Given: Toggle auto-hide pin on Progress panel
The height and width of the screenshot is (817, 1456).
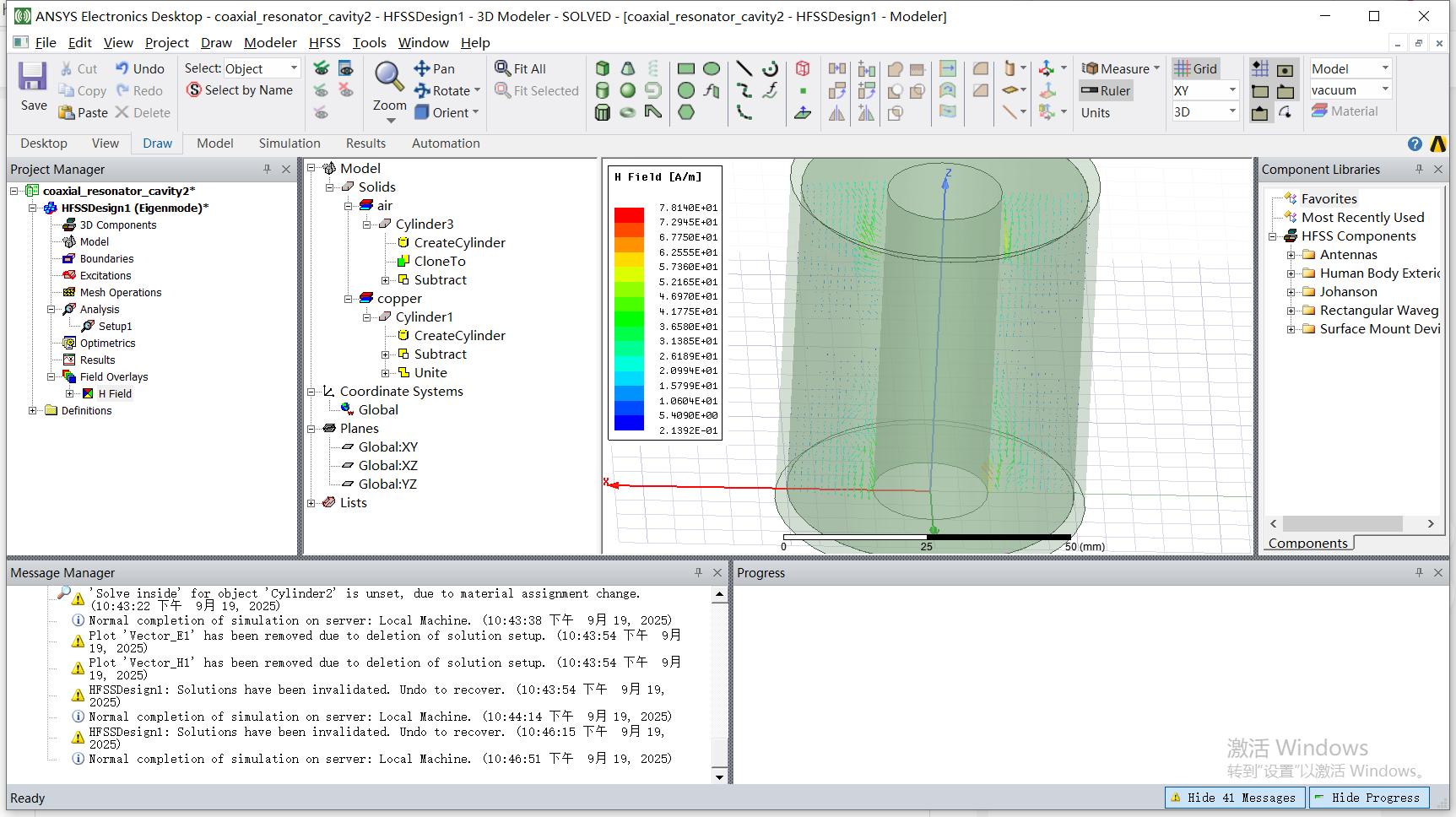Looking at the screenshot, I should 1419,572.
